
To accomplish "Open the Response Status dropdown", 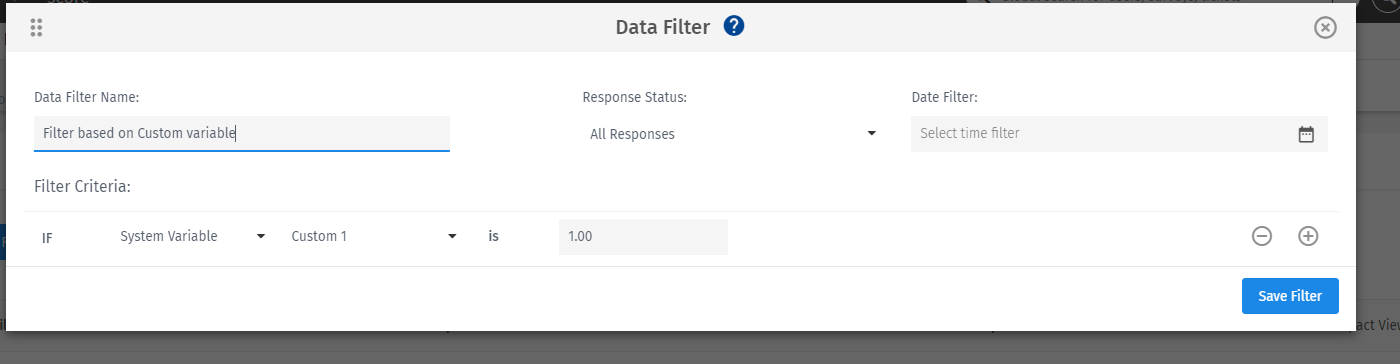I will [732, 134].
